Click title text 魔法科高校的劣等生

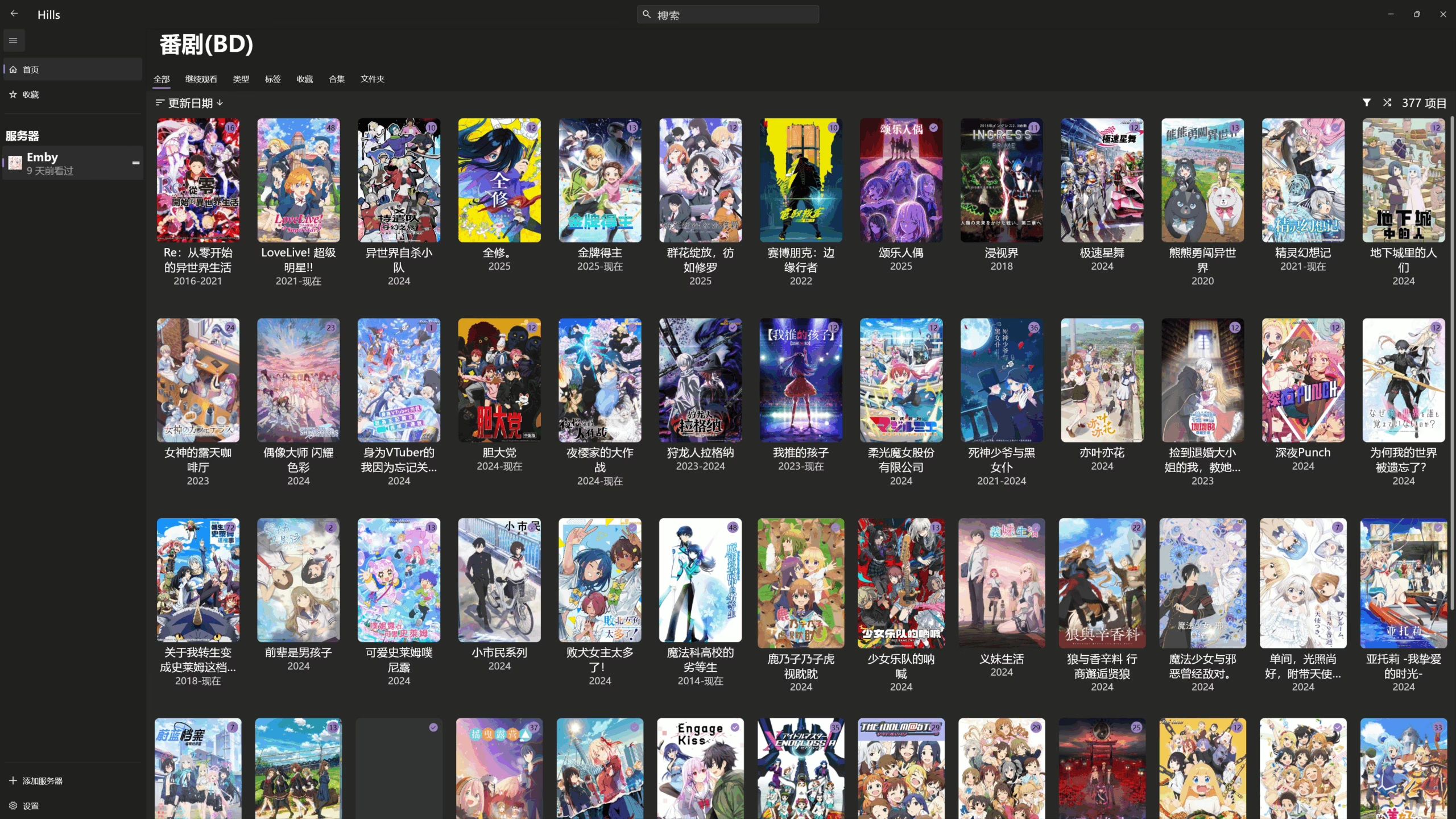700,660
